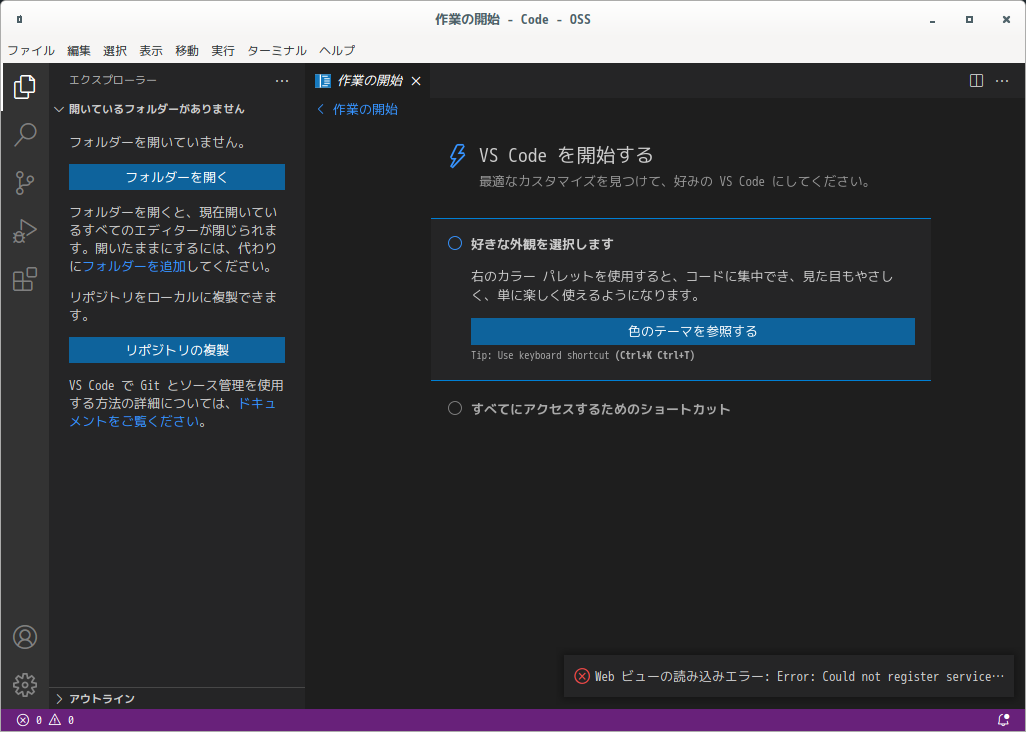
Task: Collapse the 開いているフォルダーがありません section
Action: [x=177, y=109]
